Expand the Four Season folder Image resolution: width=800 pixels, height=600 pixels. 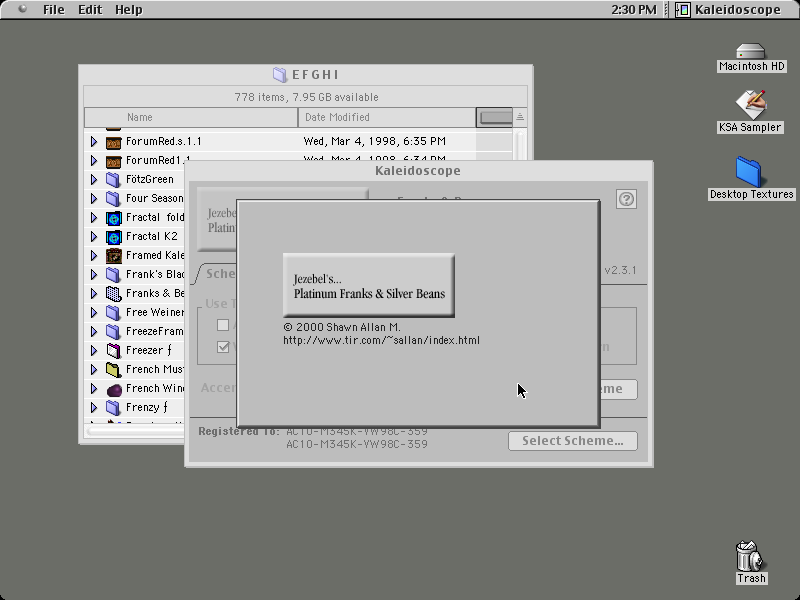click(x=94, y=198)
